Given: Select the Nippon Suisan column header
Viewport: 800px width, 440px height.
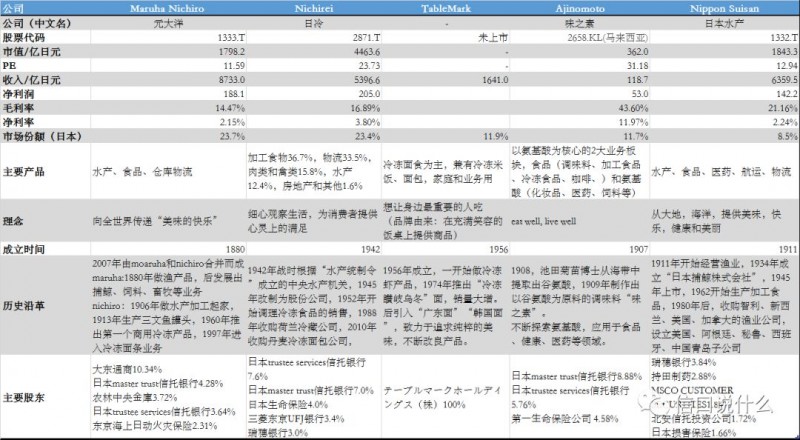Looking at the screenshot, I should (x=724, y=9).
